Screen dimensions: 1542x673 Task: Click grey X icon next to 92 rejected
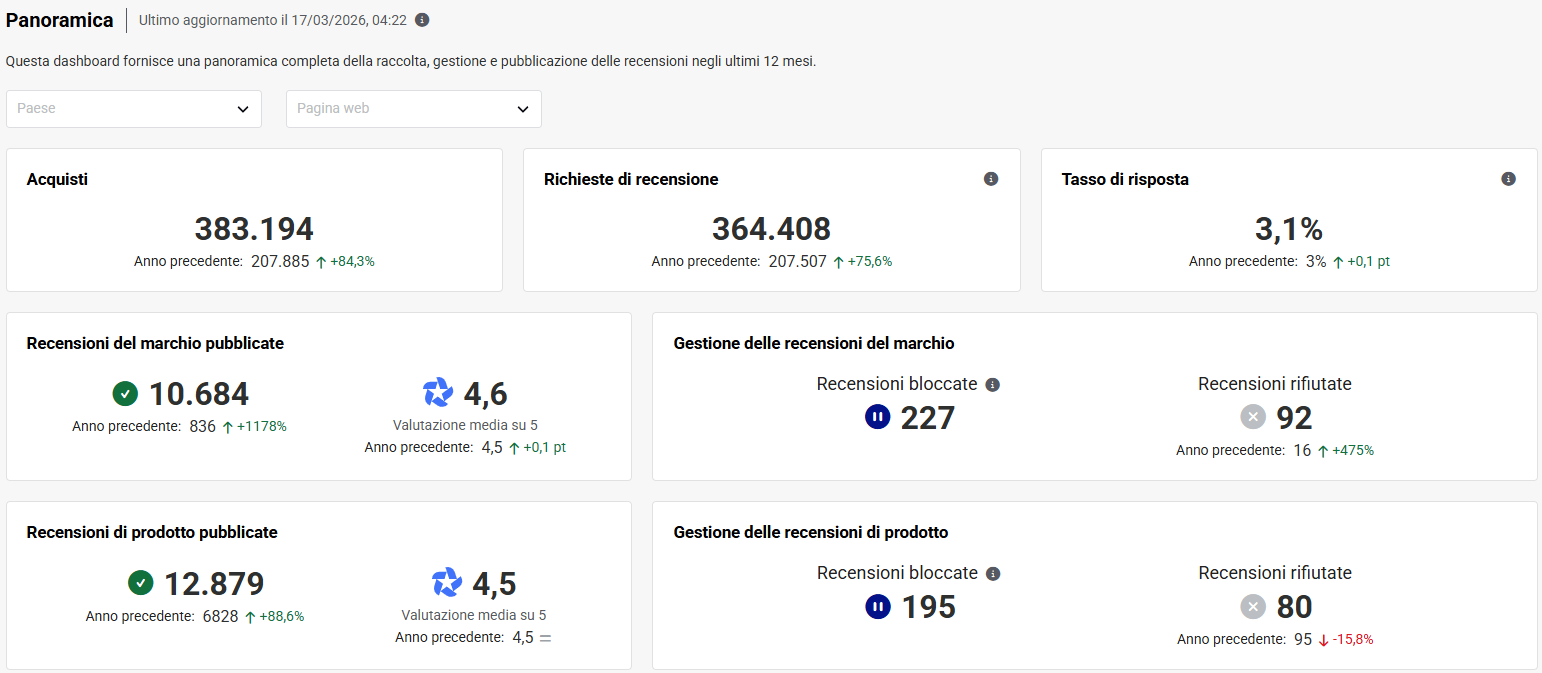pos(1253,417)
